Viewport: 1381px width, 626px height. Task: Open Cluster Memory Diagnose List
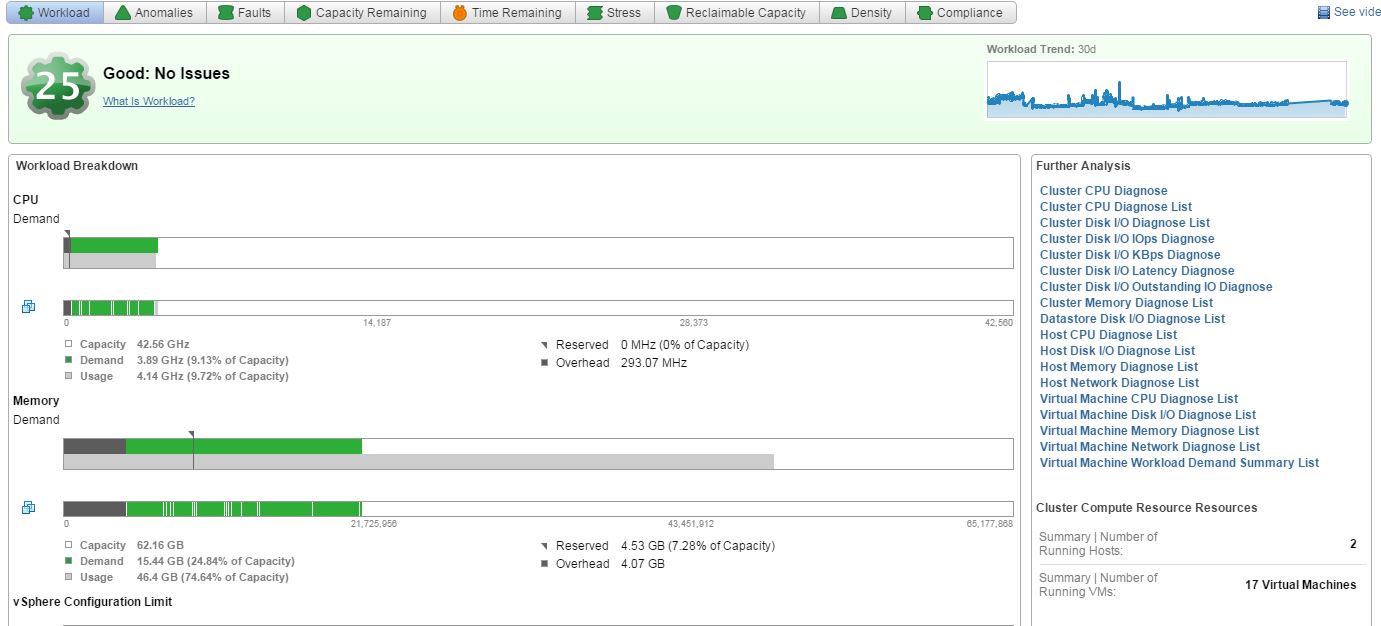[1126, 303]
